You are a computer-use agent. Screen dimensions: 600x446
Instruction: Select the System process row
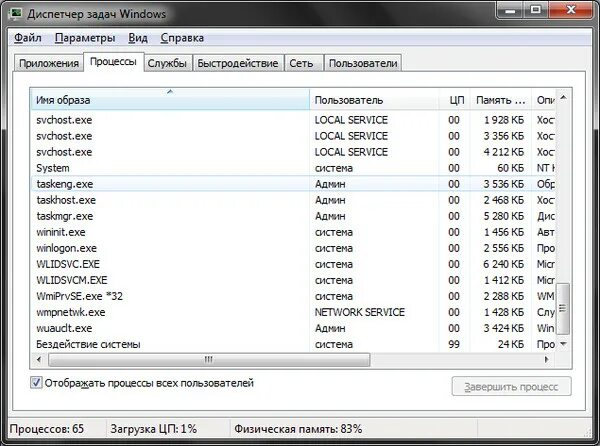pos(293,168)
